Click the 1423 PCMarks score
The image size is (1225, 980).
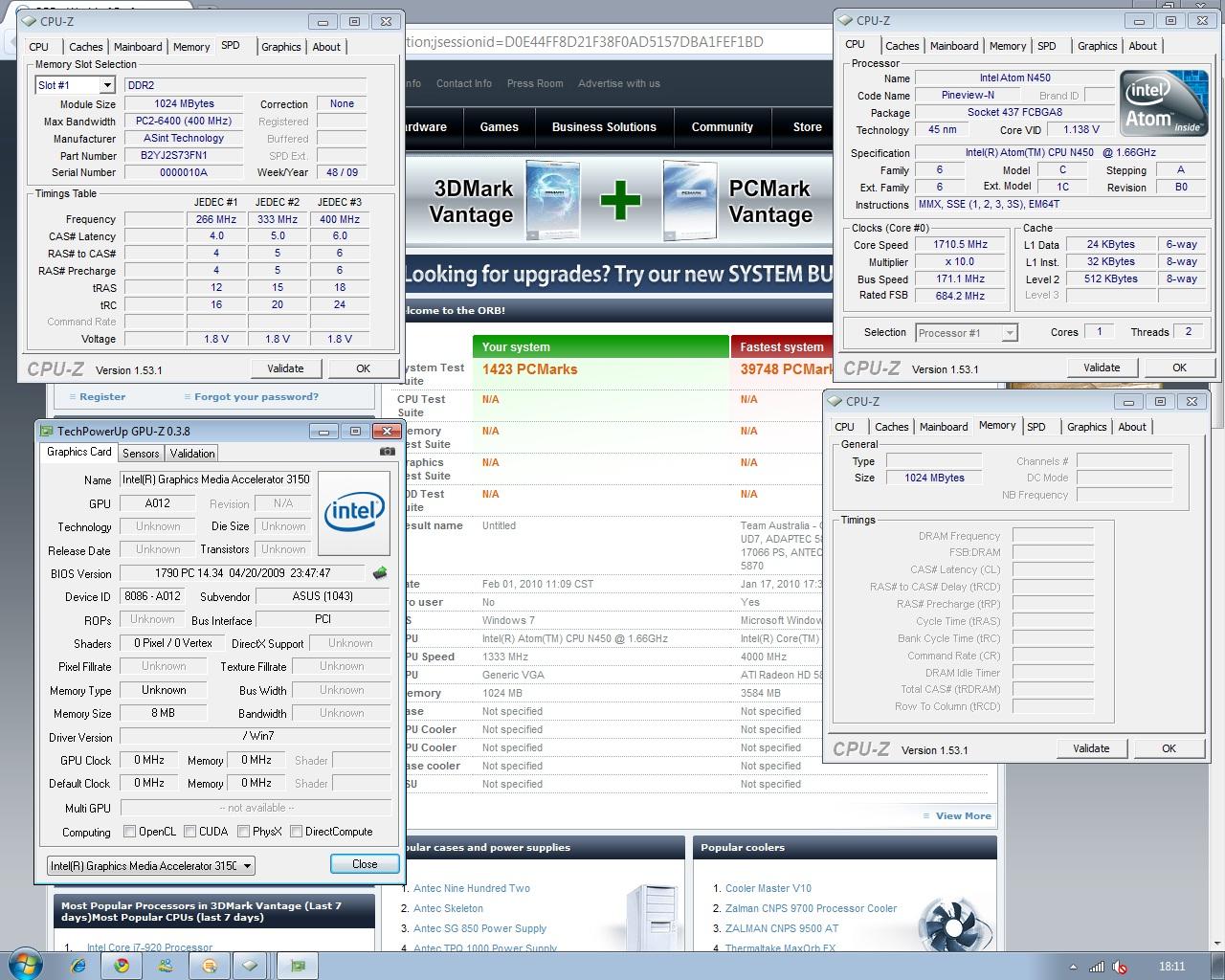(x=530, y=369)
